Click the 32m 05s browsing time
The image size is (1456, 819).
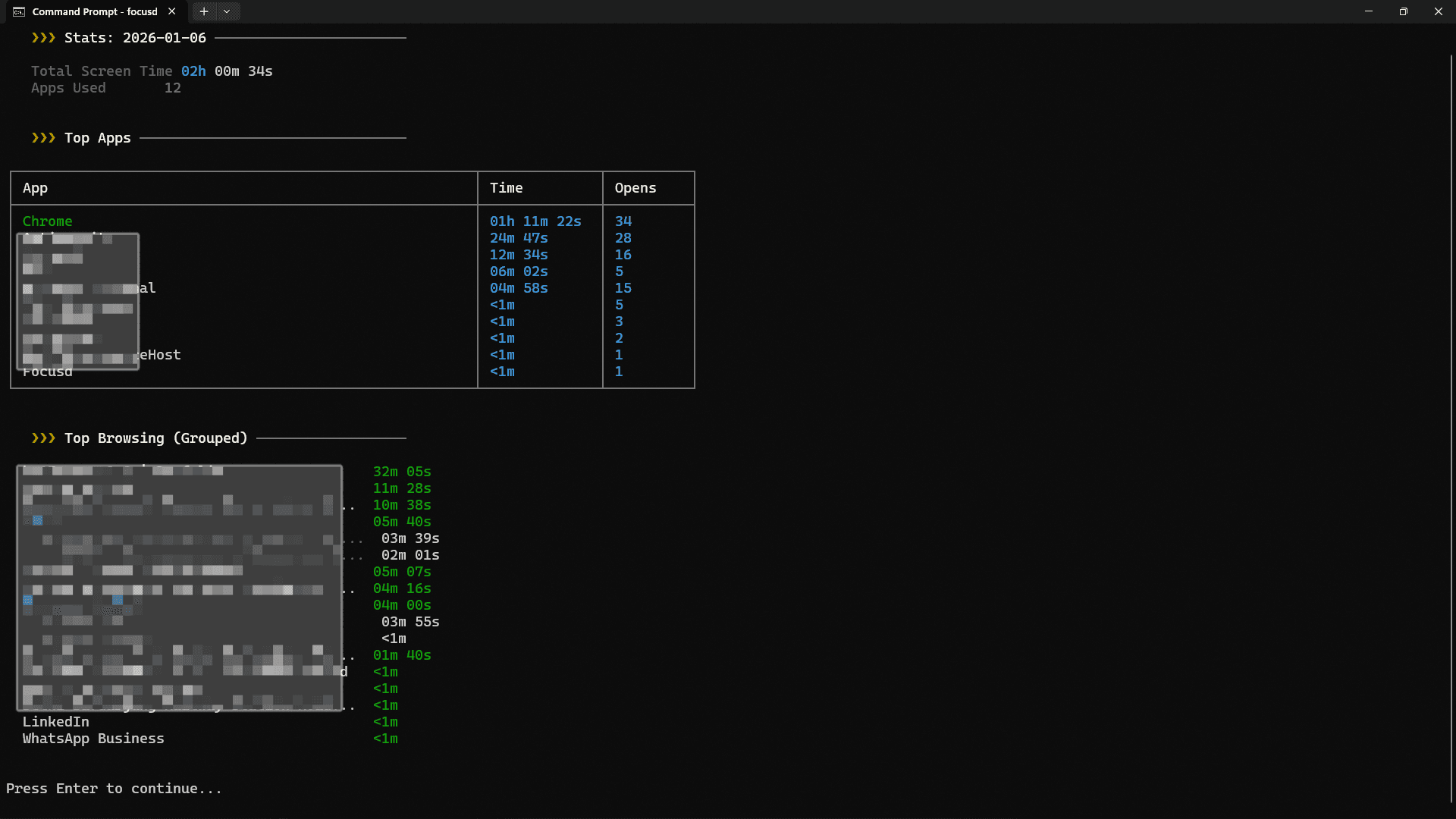click(402, 472)
